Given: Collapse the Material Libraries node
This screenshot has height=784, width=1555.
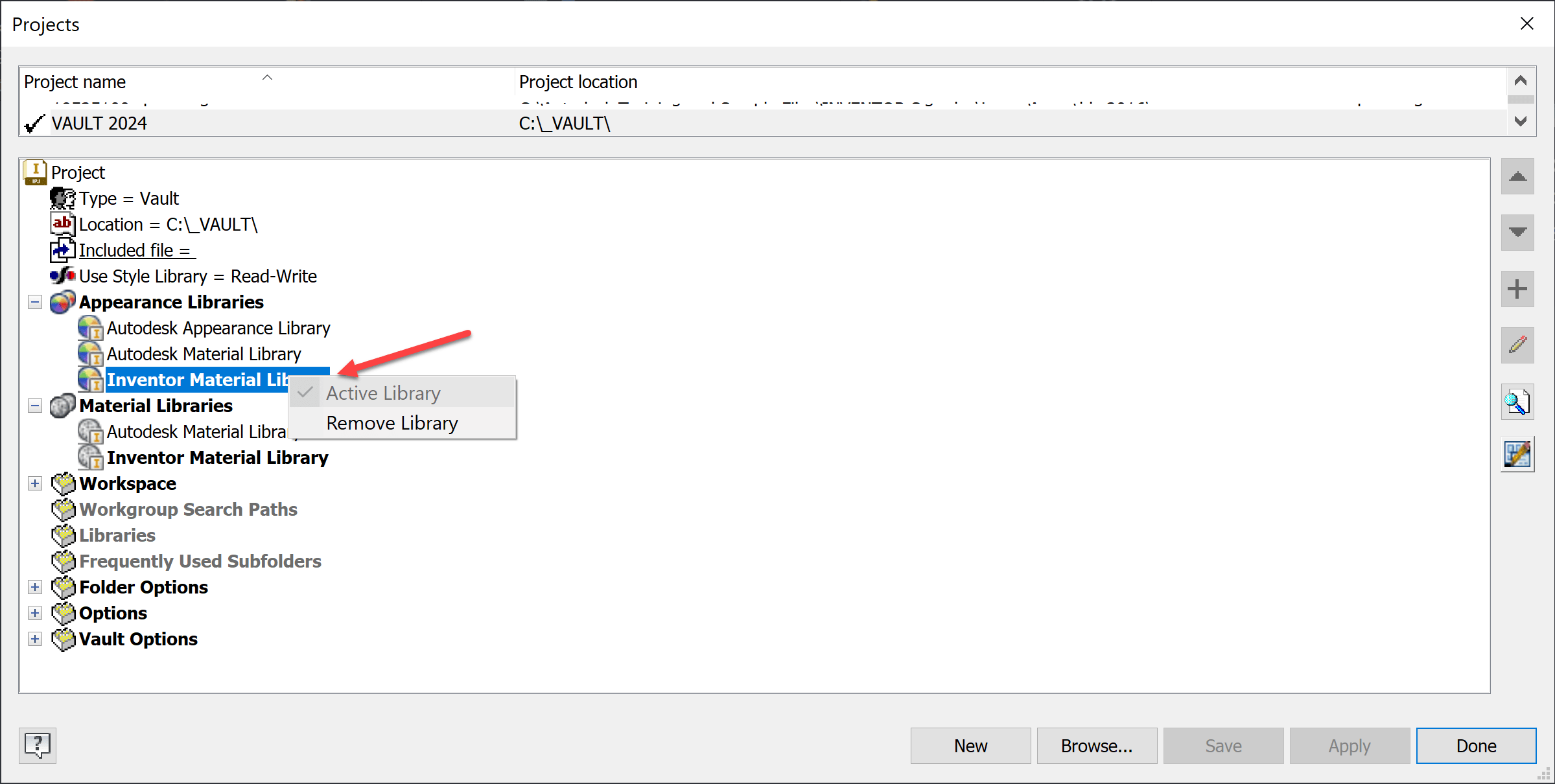Looking at the screenshot, I should click(35, 406).
